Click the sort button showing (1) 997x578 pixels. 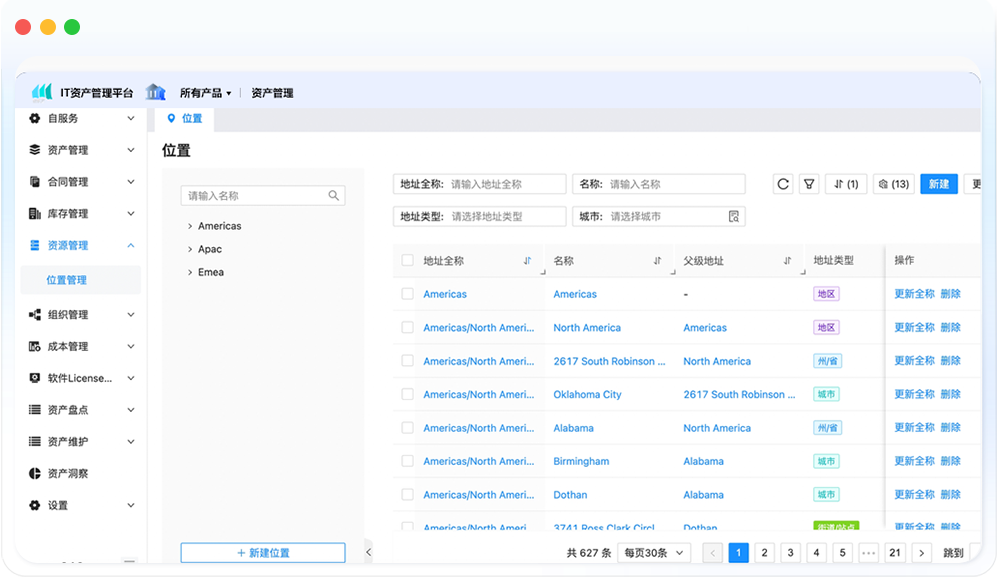point(845,184)
